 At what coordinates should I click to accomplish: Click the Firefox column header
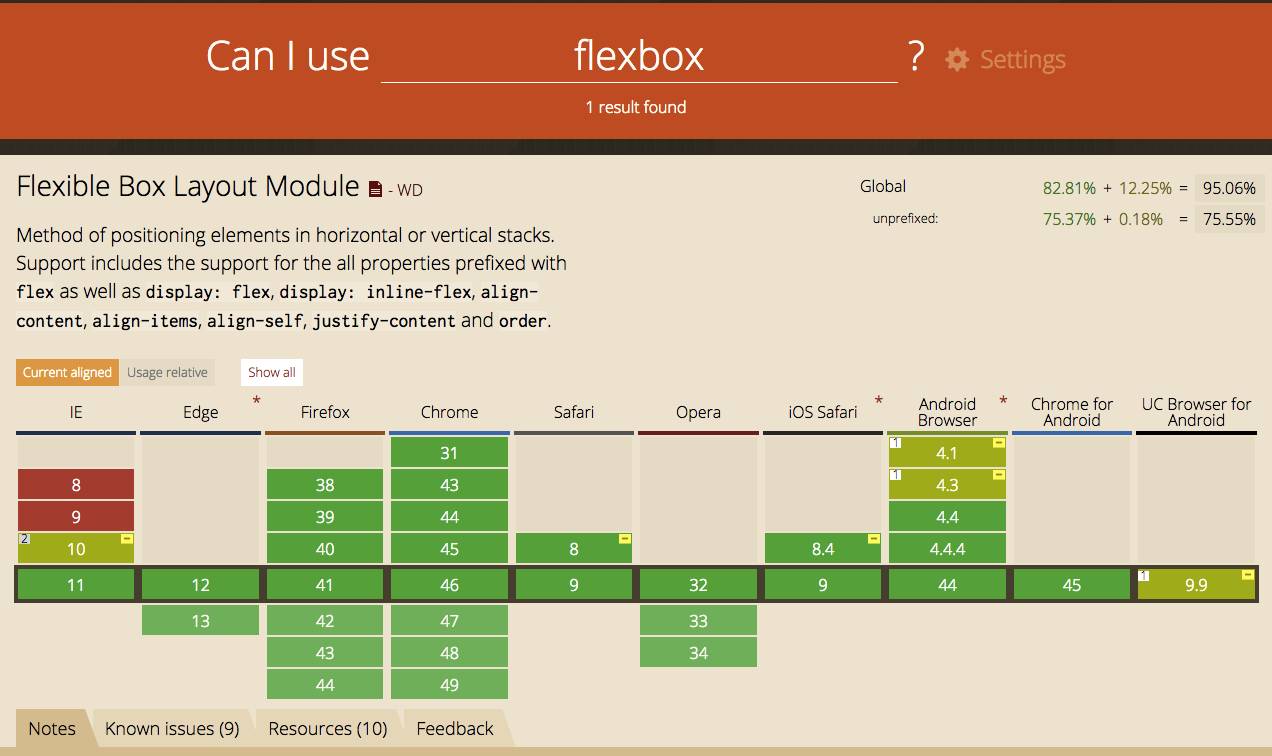[x=325, y=412]
